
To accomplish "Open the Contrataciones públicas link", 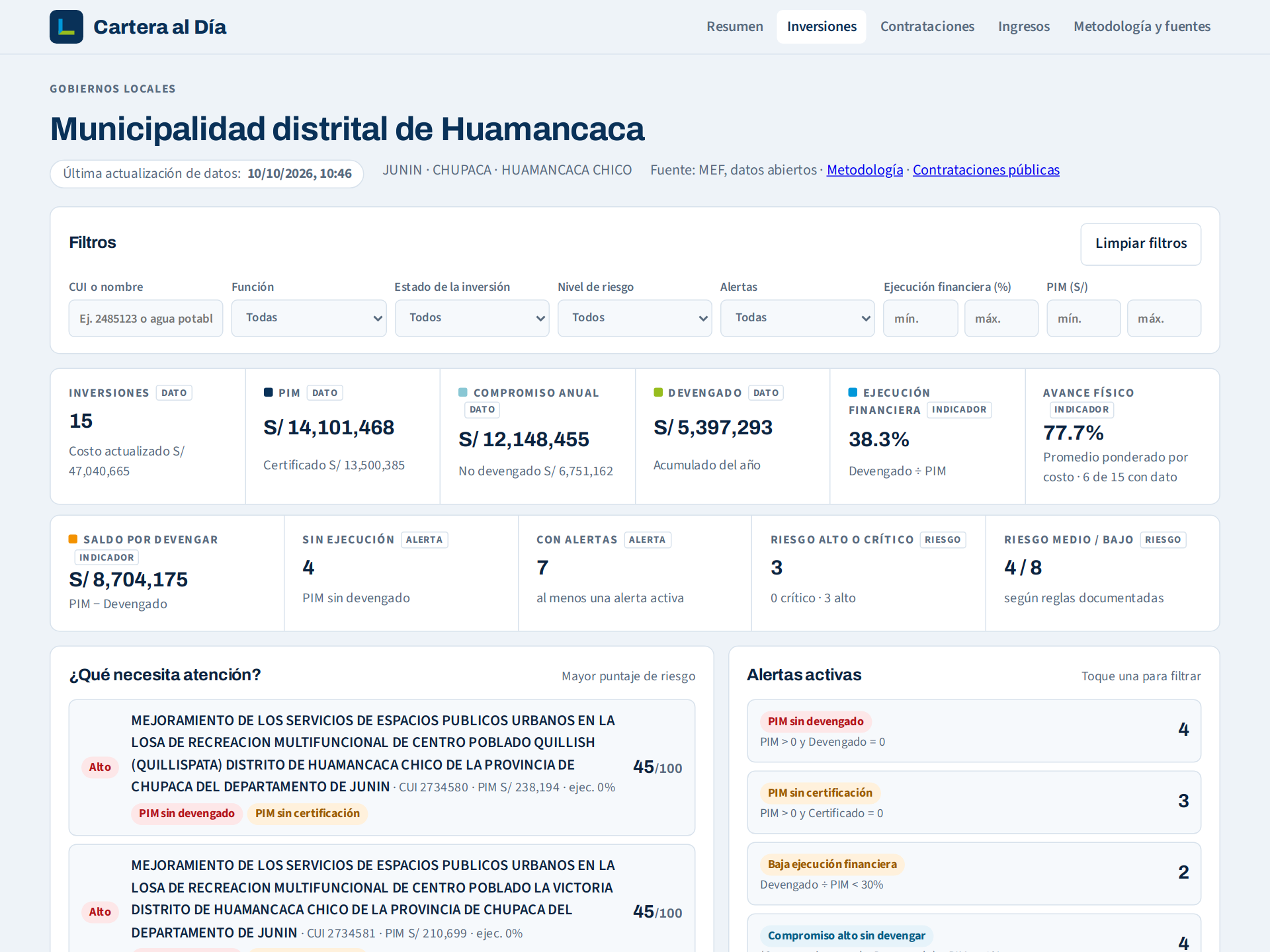I will tap(986, 170).
